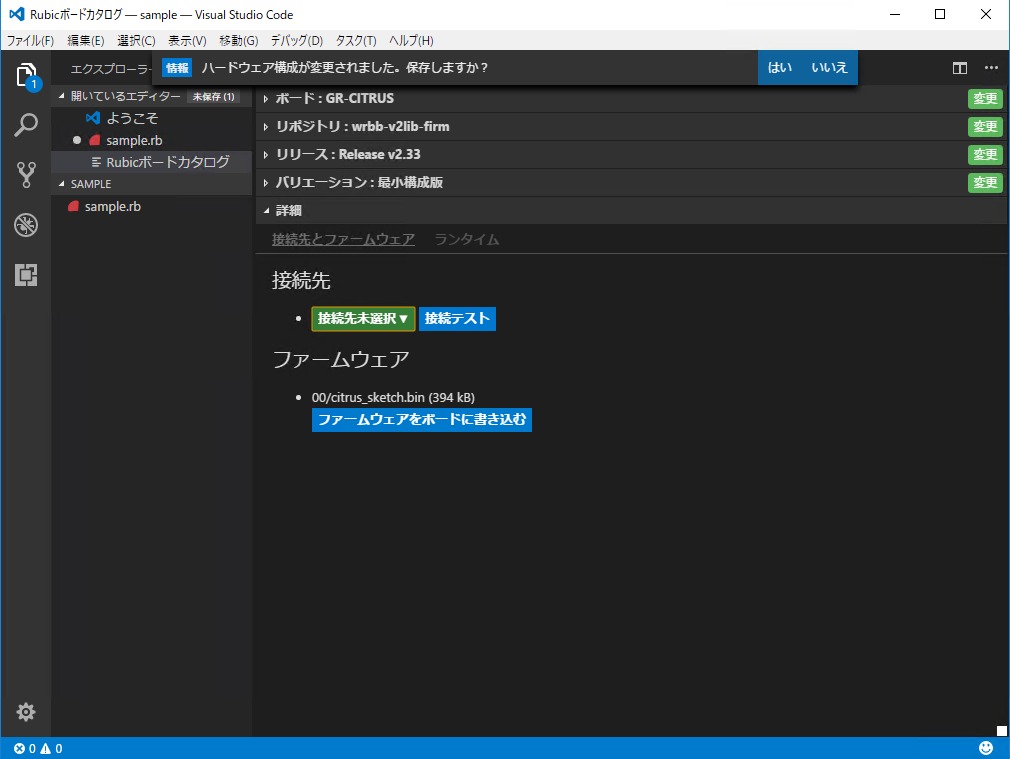Open the Debug view icon
The height and width of the screenshot is (759, 1010).
click(26, 225)
